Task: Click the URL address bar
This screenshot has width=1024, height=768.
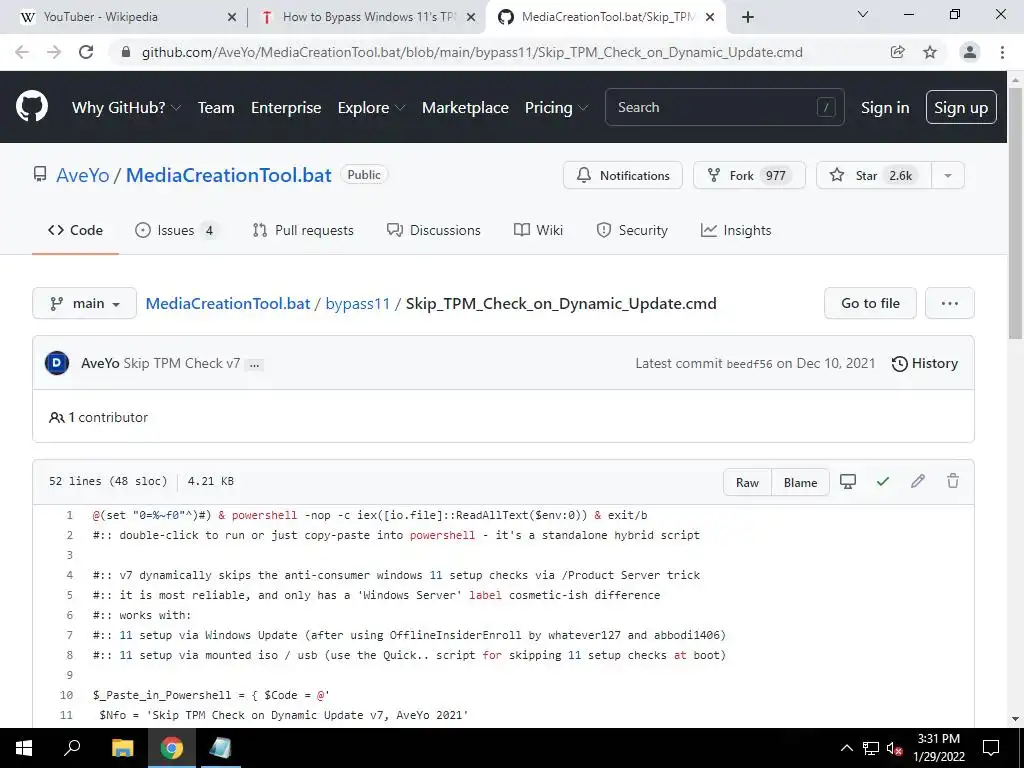Action: 472,52
